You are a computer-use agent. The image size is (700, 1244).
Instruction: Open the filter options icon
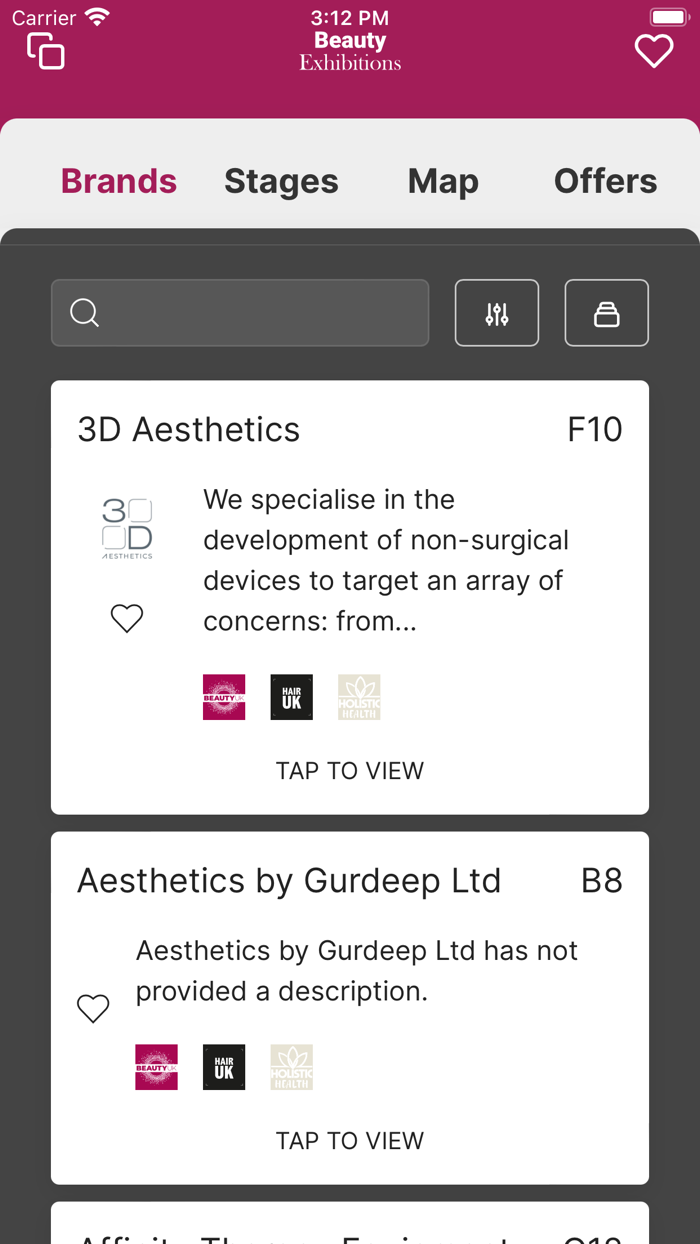pyautogui.click(x=497, y=313)
